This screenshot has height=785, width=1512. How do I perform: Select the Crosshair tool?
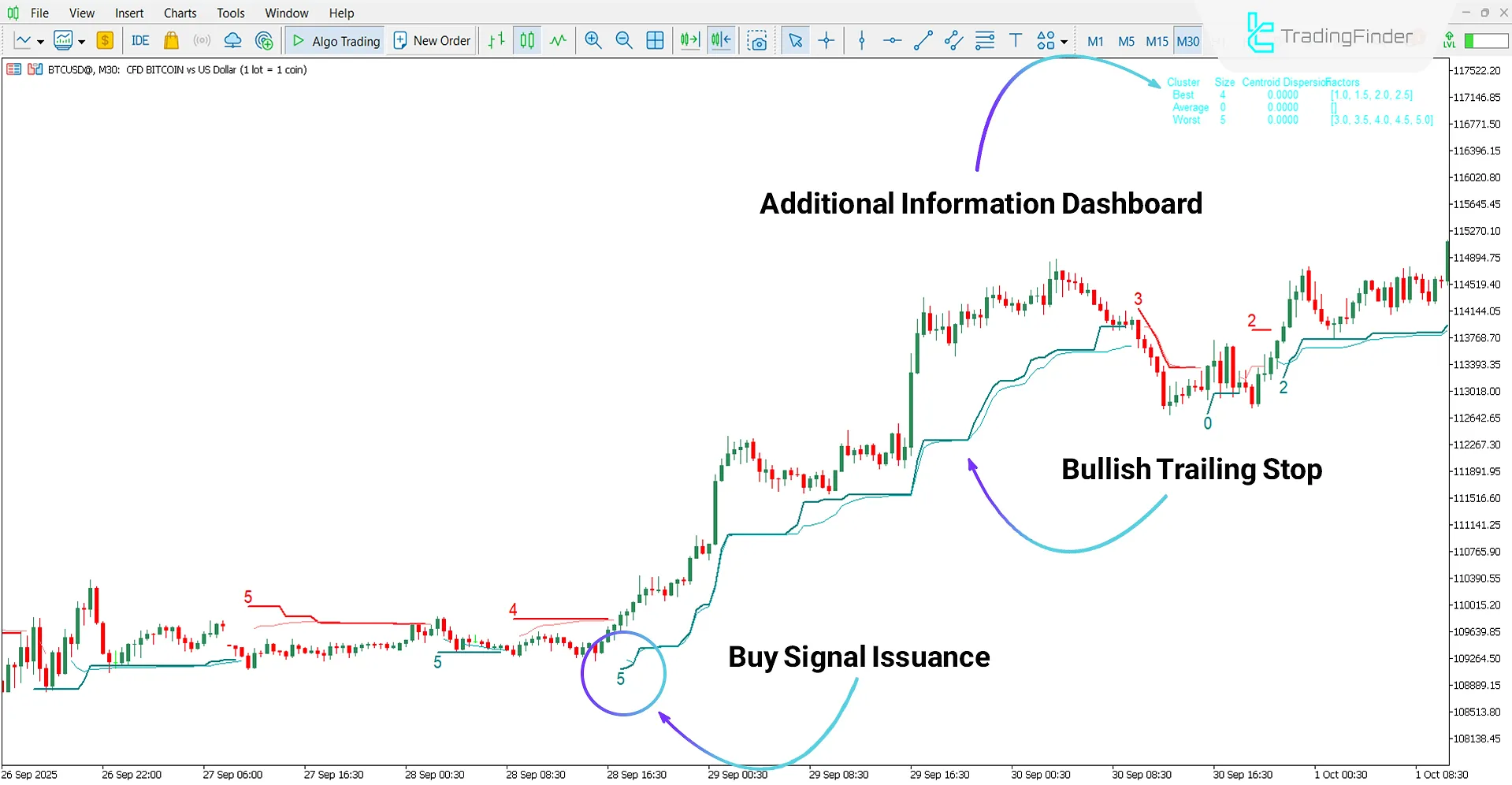click(x=826, y=40)
